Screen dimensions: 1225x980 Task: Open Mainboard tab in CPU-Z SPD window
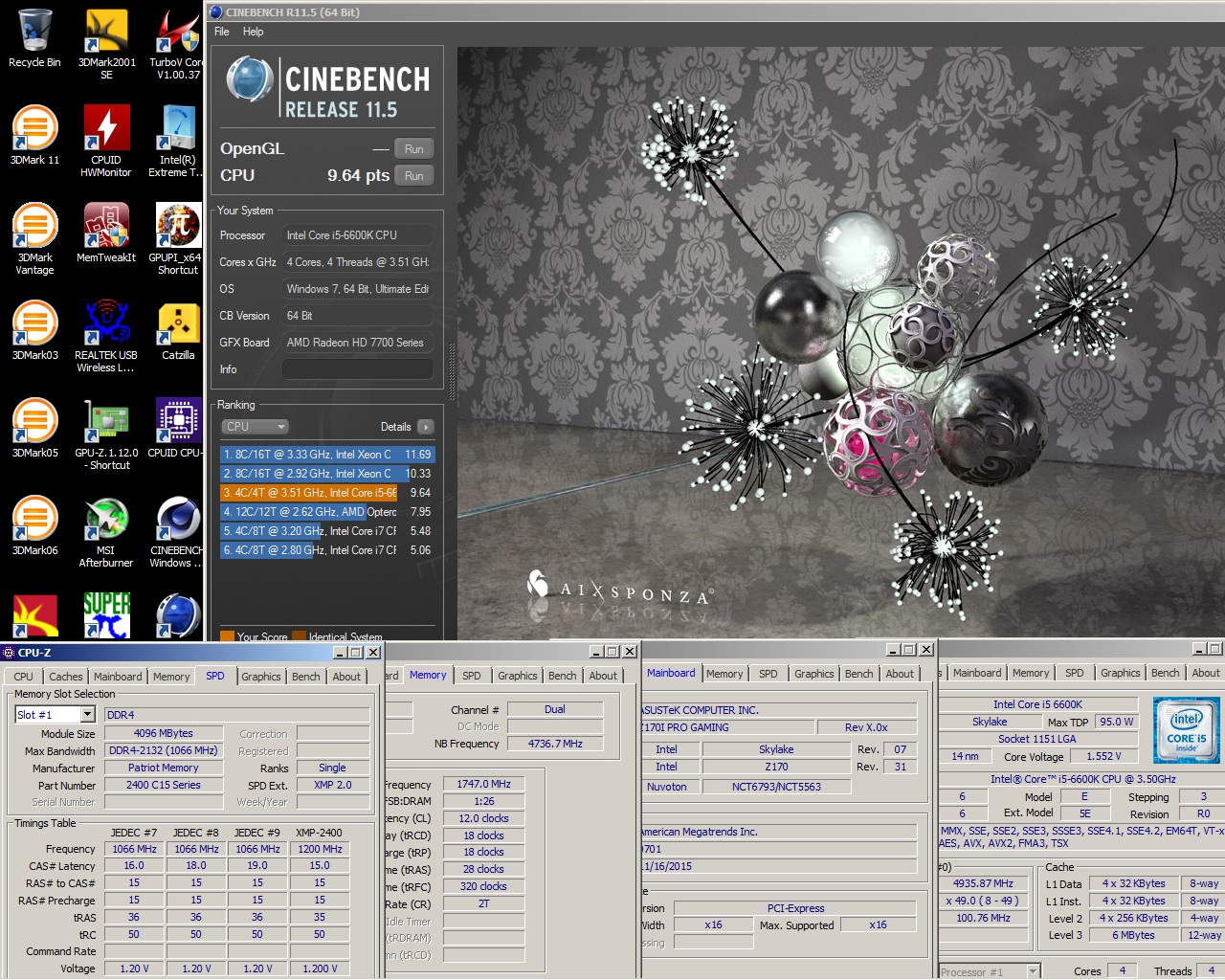pyautogui.click(x=119, y=677)
